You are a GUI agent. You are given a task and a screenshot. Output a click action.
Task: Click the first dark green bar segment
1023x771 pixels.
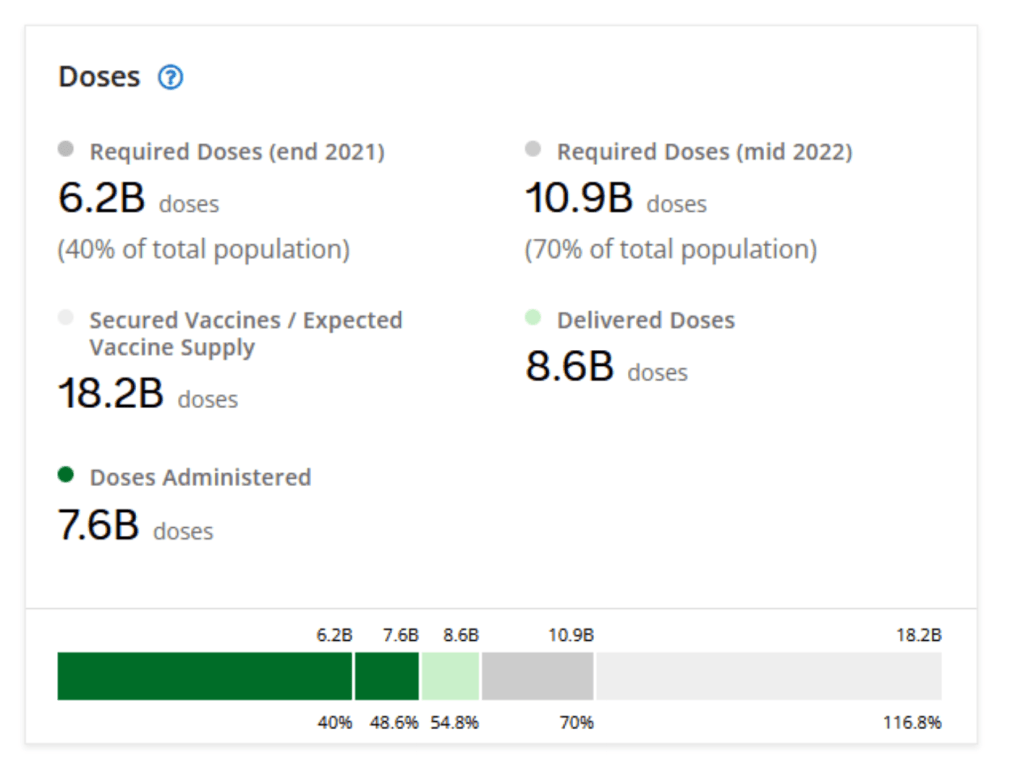[205, 676]
